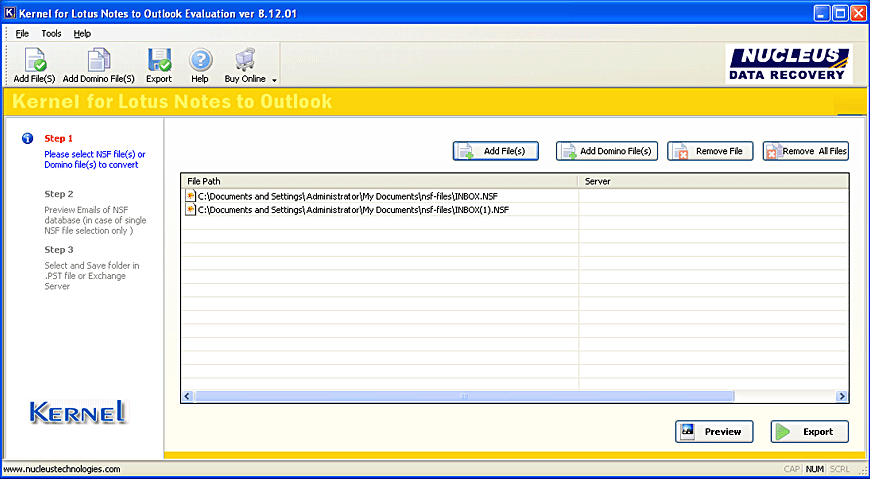Open the Tools menu
This screenshot has height=479, width=870.
pyautogui.click(x=52, y=33)
